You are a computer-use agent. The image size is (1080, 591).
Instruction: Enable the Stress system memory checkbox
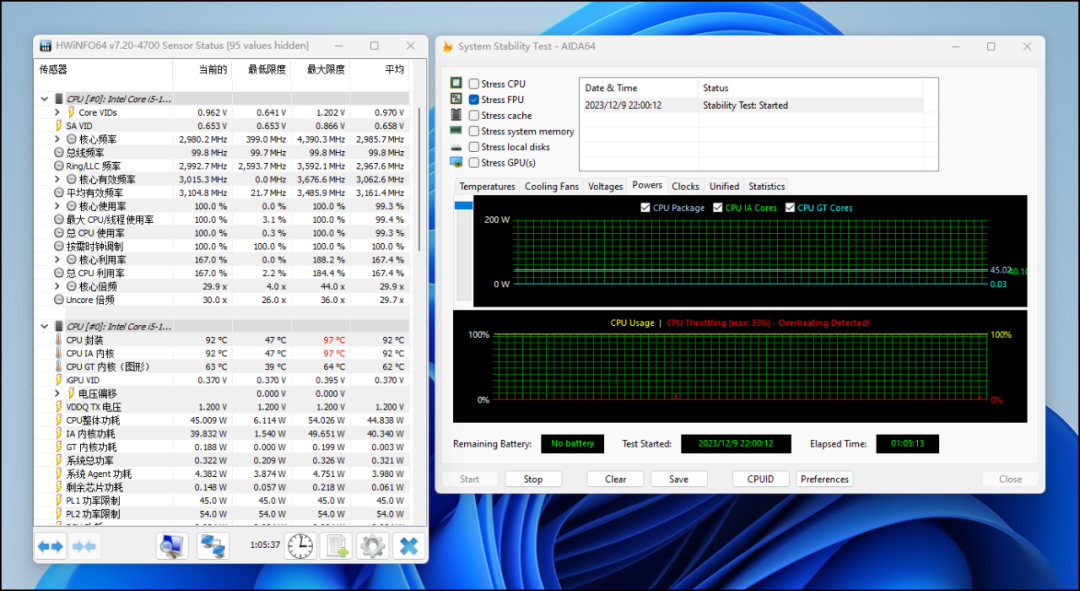(x=474, y=131)
